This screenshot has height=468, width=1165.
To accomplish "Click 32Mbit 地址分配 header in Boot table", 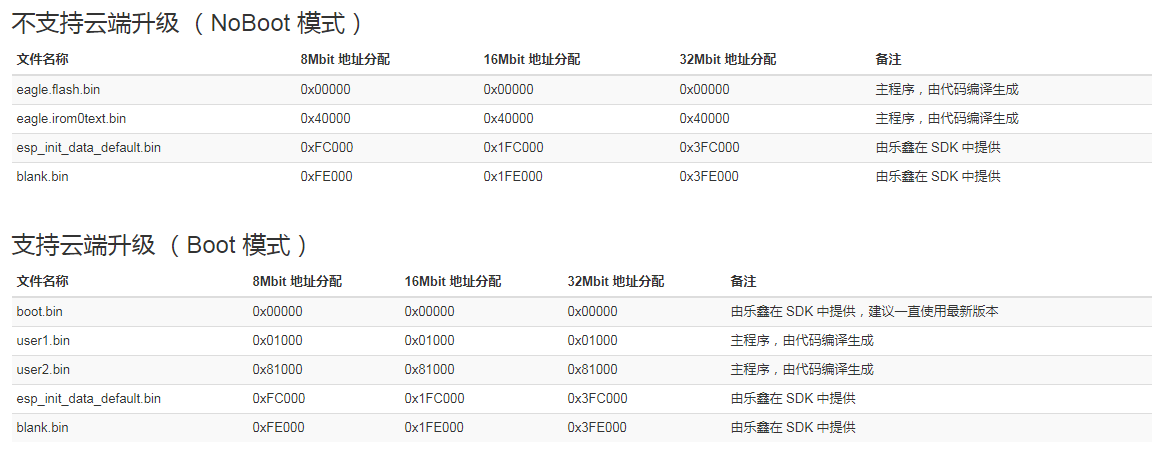I will tap(616, 282).
